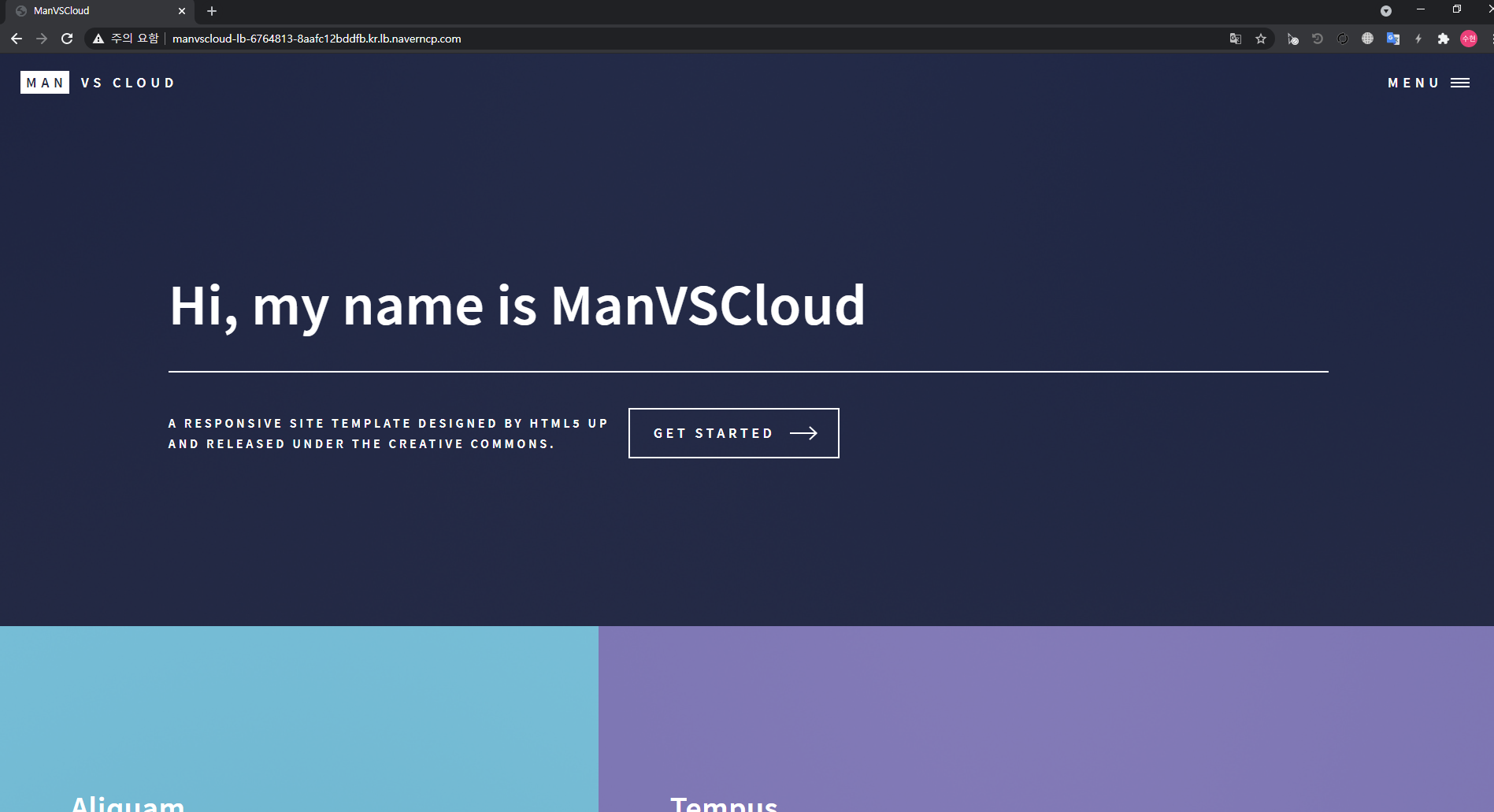Open Google Translate from the address bar icon
This screenshot has height=812, width=1494.
tap(1236, 38)
